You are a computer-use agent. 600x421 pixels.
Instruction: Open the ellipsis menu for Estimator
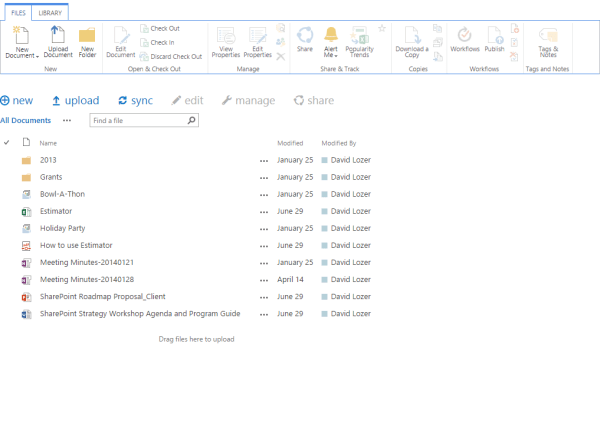pyautogui.click(x=264, y=212)
